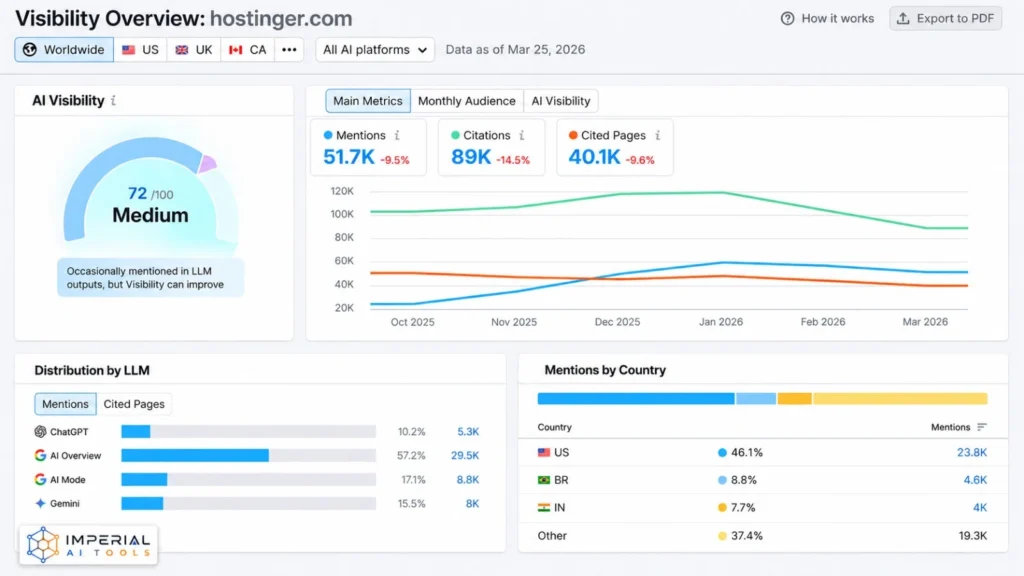The image size is (1024, 576).
Task: Click the Google icon for AI Mode row
Action: click(x=40, y=479)
